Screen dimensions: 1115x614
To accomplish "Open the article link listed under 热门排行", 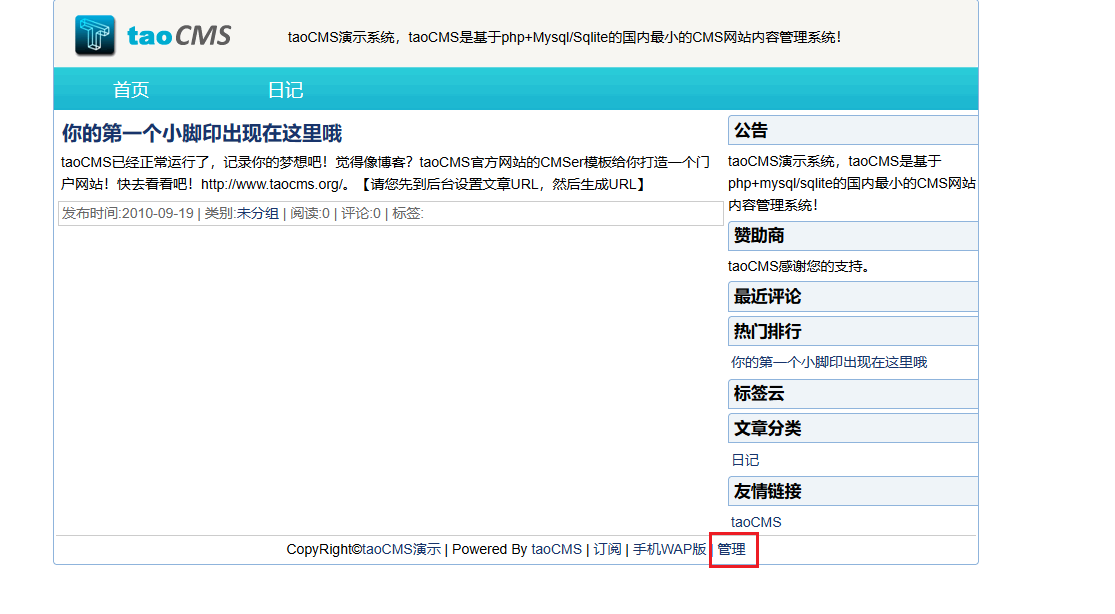I will click(829, 362).
